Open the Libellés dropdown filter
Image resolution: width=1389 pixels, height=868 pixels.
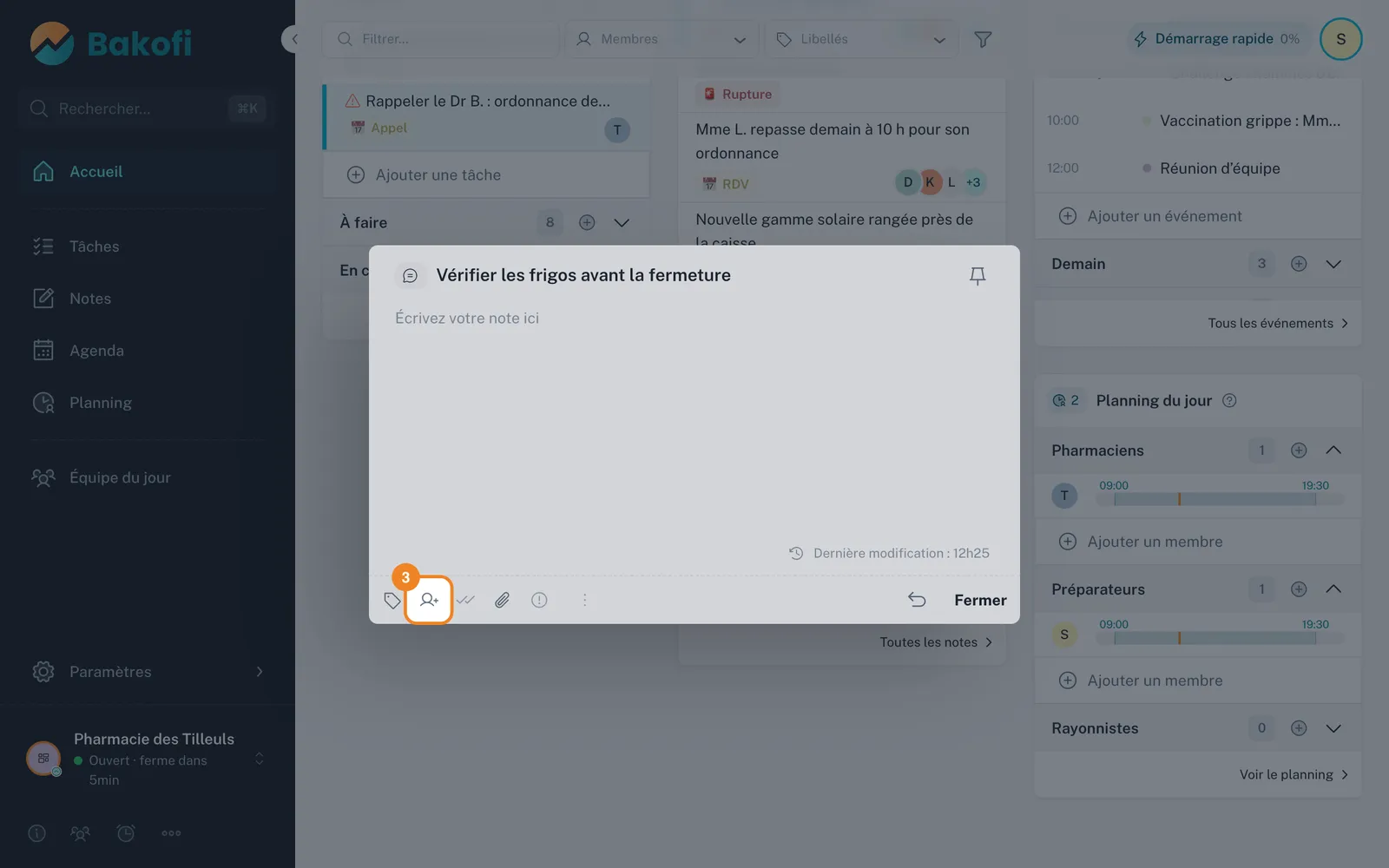point(861,39)
